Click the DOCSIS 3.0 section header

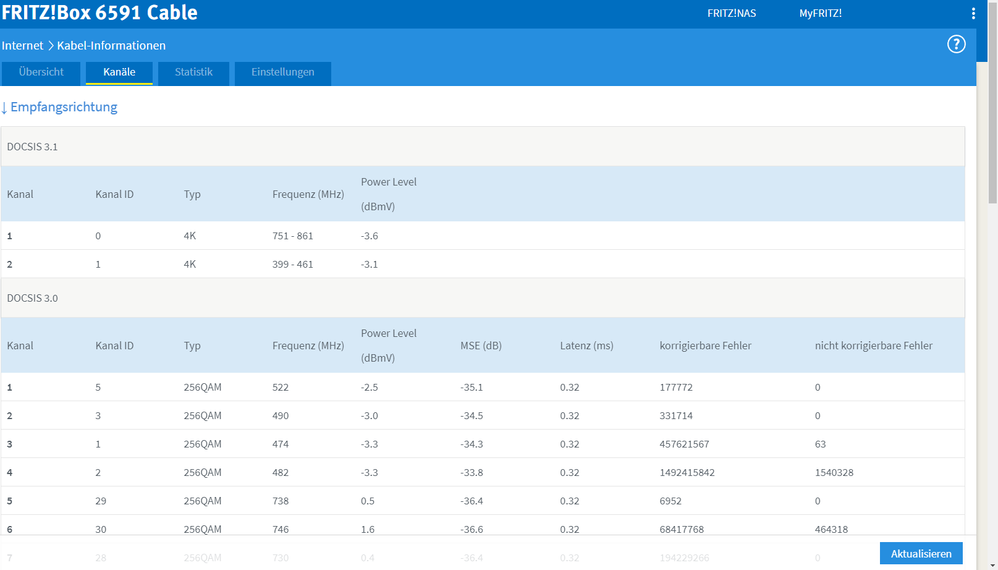(x=32, y=298)
